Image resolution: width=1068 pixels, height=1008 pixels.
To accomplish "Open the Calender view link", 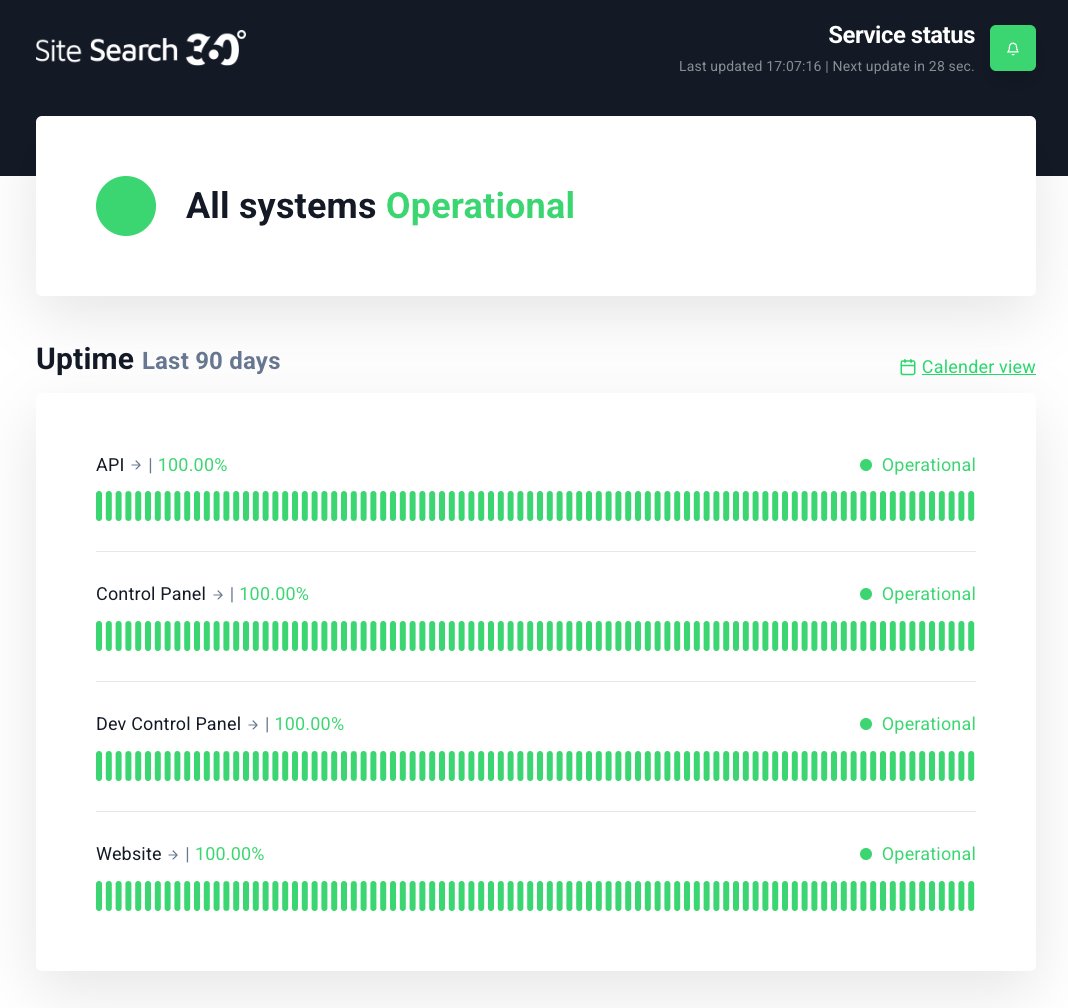I will (978, 367).
